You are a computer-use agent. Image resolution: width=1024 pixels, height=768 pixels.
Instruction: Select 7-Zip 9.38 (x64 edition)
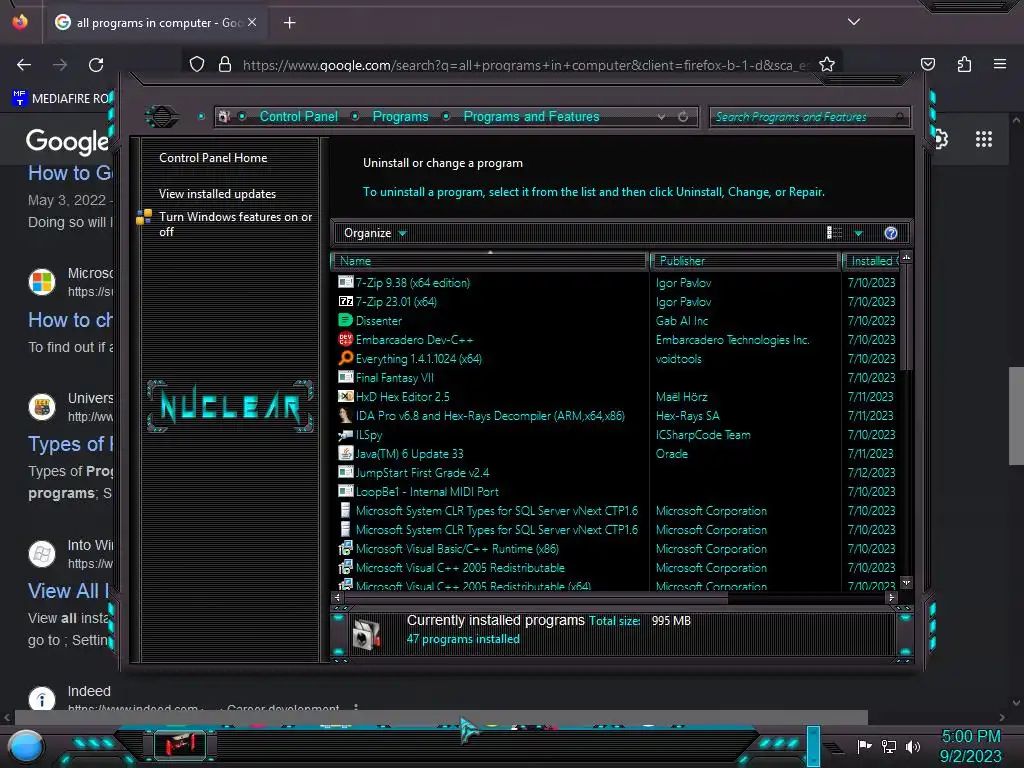pyautogui.click(x=413, y=282)
